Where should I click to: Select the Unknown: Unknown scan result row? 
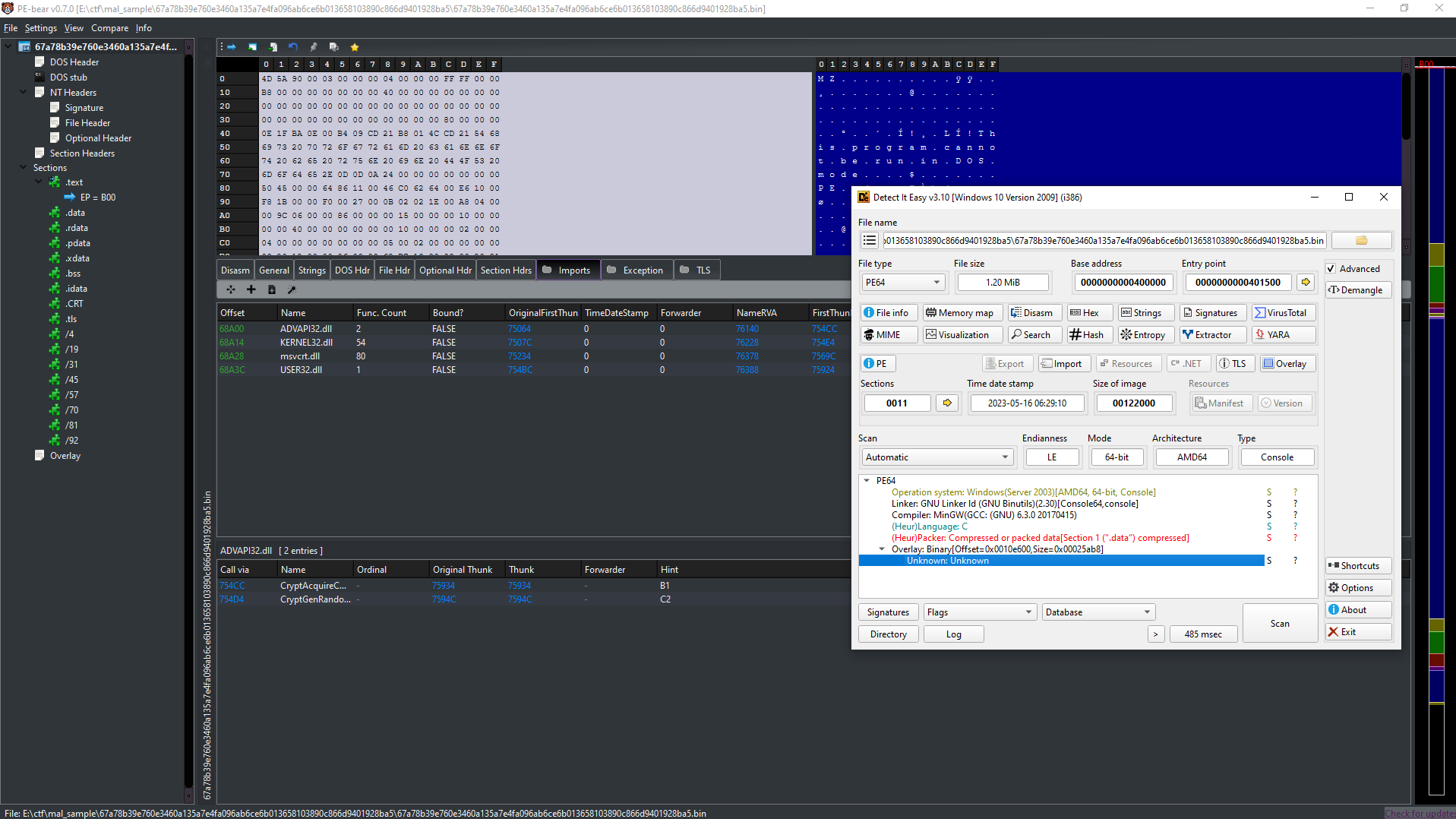tap(1061, 561)
